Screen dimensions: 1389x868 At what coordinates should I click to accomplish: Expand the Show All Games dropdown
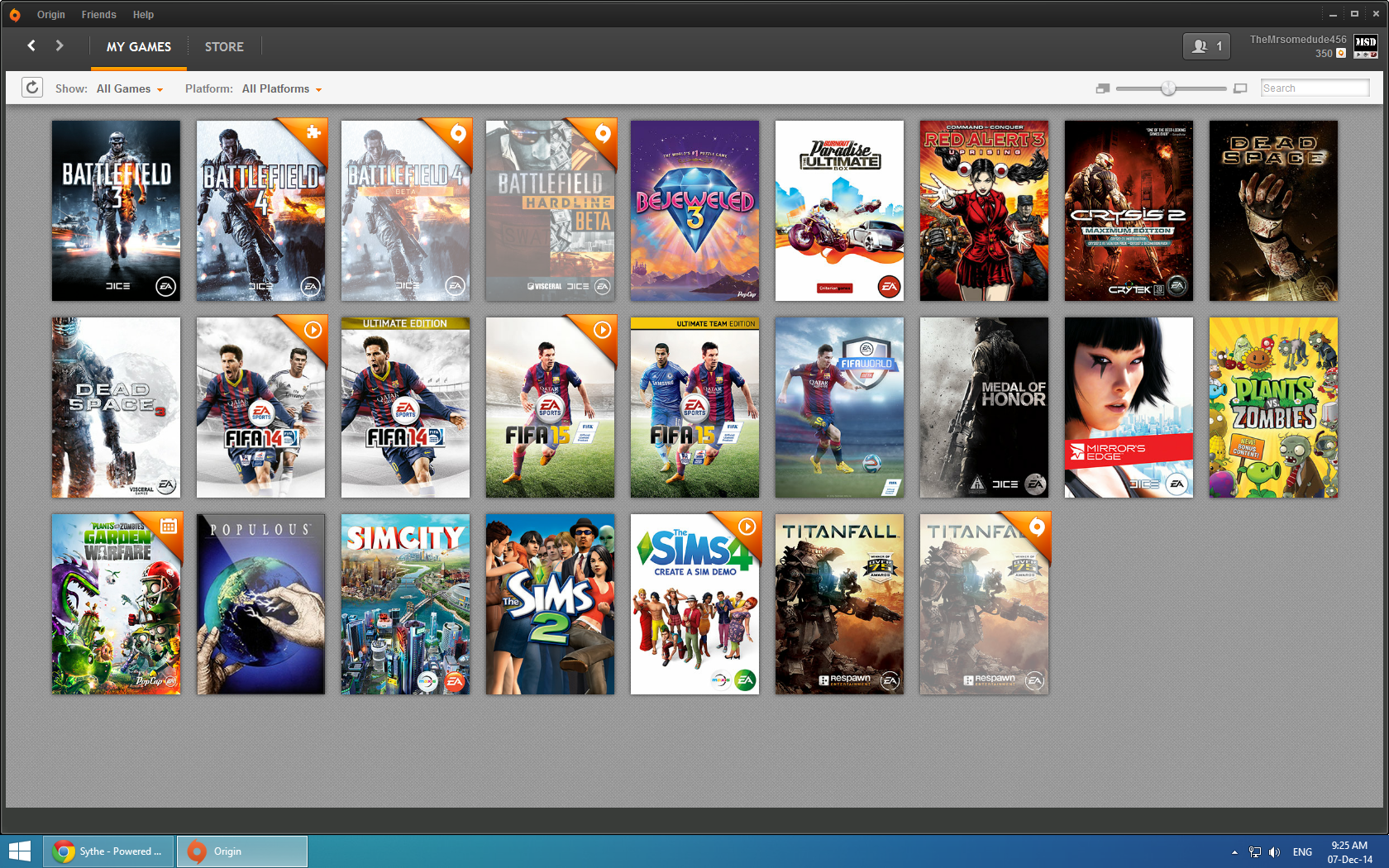coord(130,88)
